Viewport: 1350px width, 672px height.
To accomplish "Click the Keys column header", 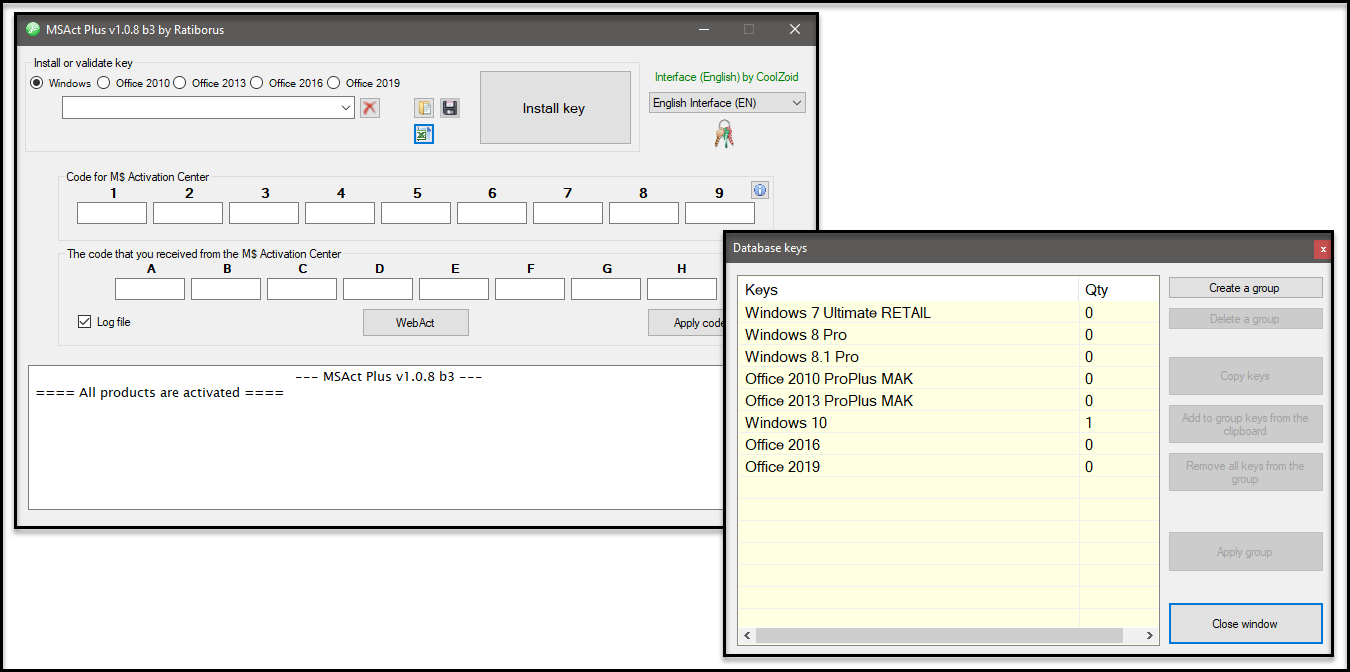I will click(909, 290).
